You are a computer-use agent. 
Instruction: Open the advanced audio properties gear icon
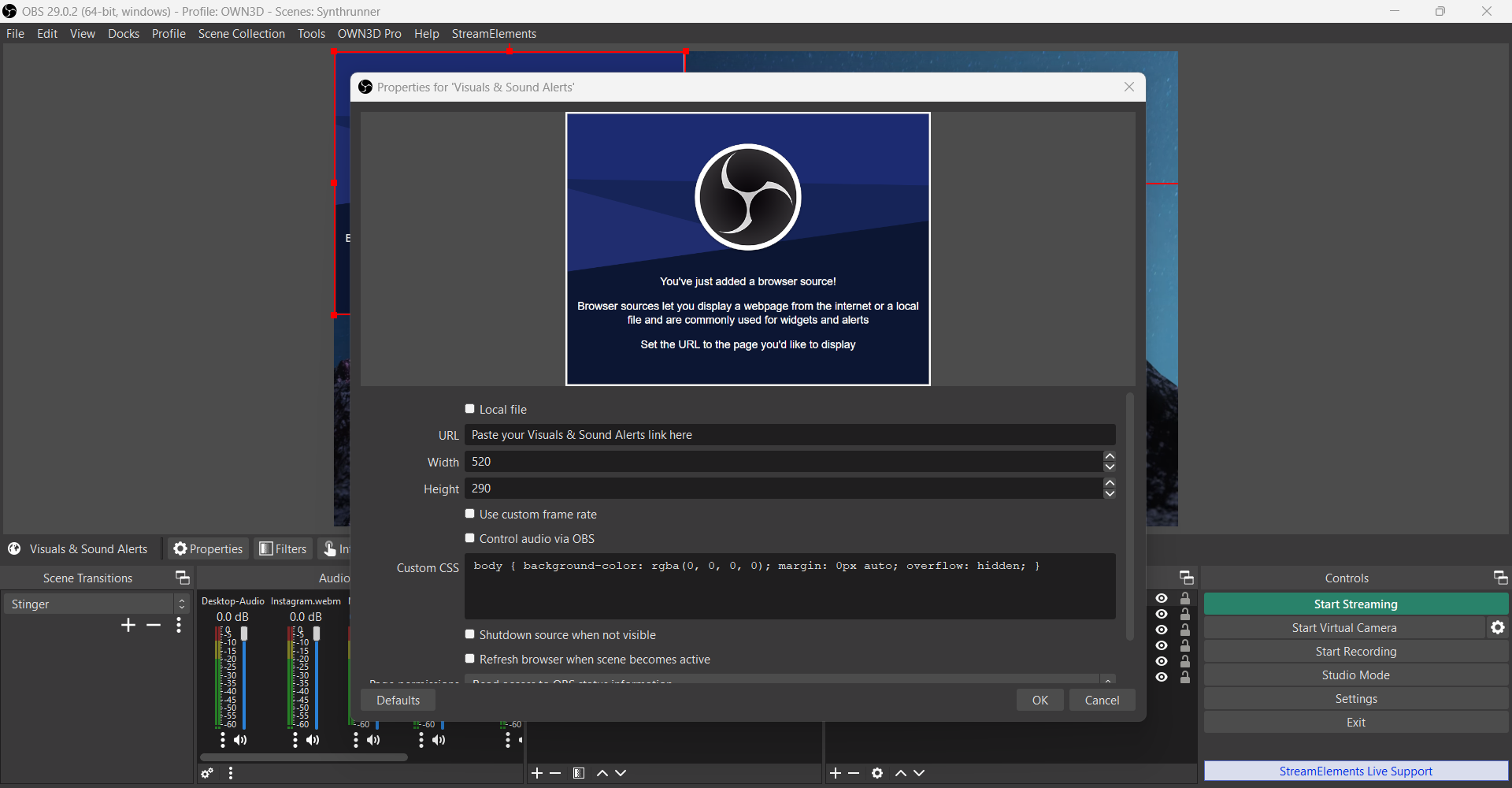(207, 774)
